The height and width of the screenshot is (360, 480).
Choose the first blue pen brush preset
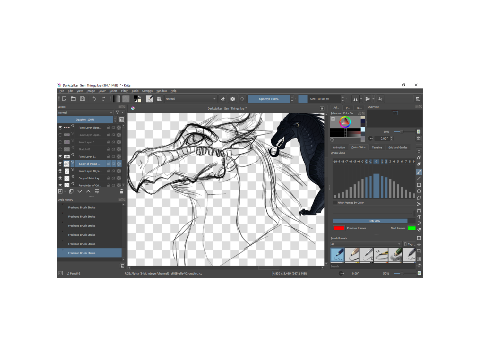337,255
